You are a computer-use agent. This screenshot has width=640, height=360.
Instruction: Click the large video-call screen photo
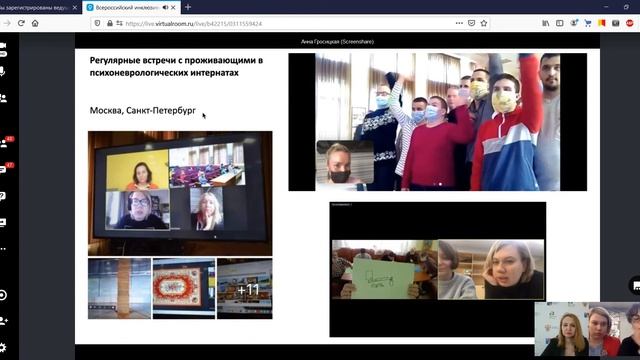pos(180,193)
